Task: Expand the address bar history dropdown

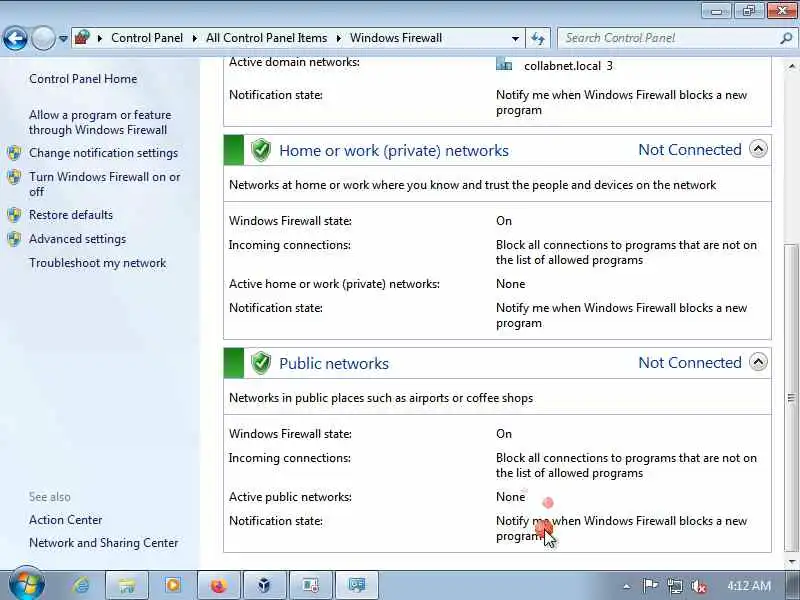Action: click(515, 38)
